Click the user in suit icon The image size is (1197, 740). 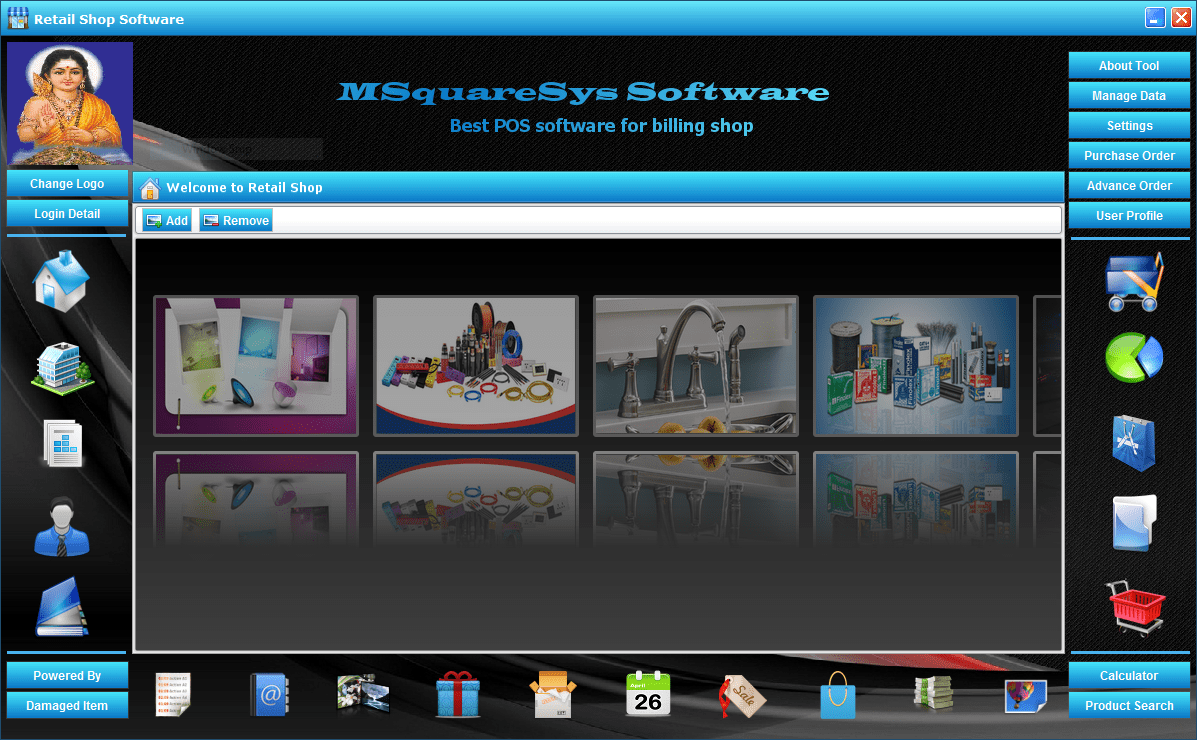pos(62,527)
